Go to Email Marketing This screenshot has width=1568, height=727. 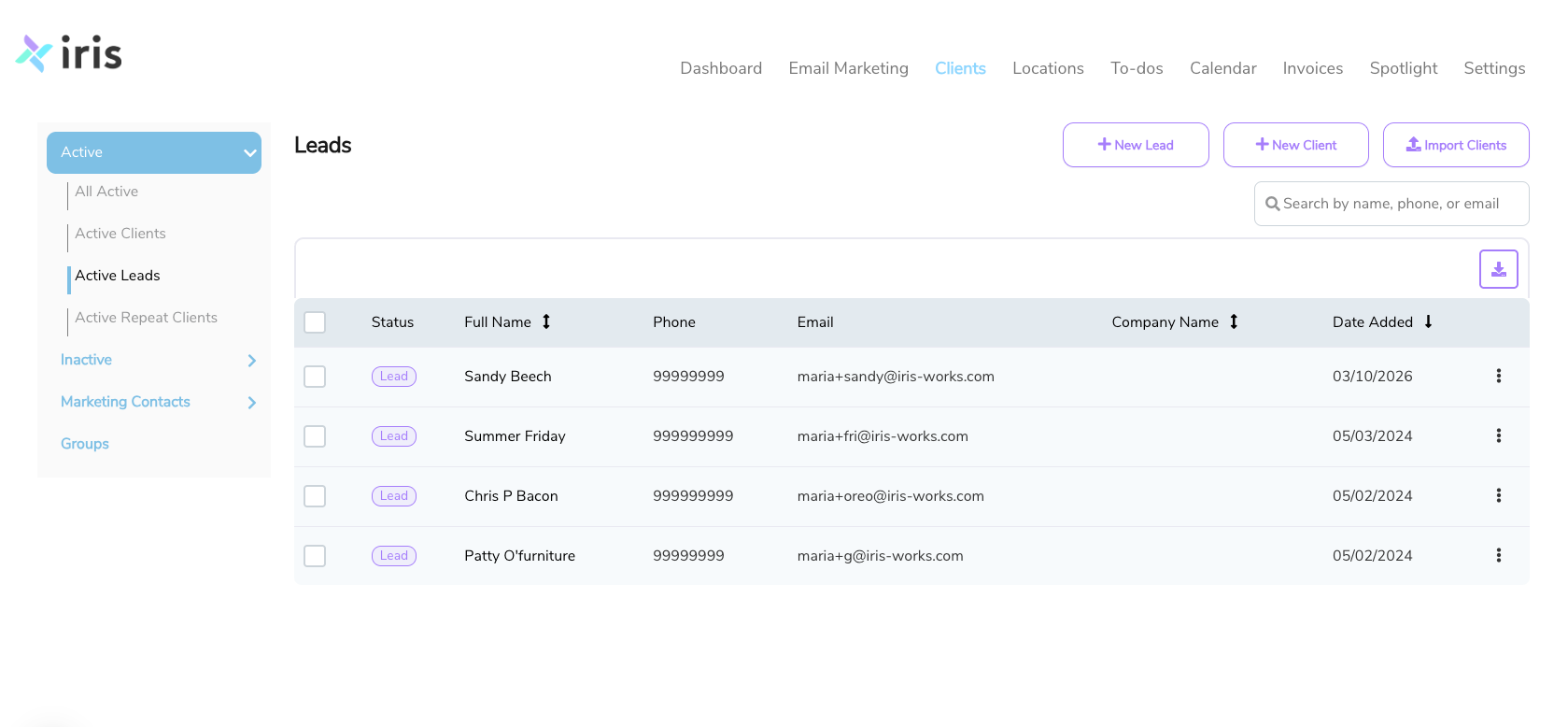pyautogui.click(x=848, y=68)
